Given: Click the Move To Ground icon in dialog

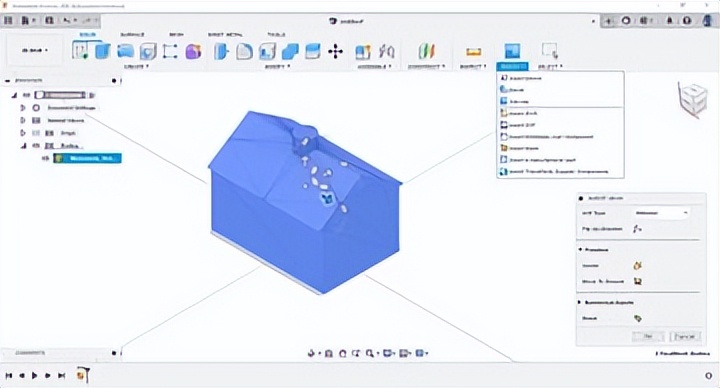Looking at the screenshot, I should [637, 281].
